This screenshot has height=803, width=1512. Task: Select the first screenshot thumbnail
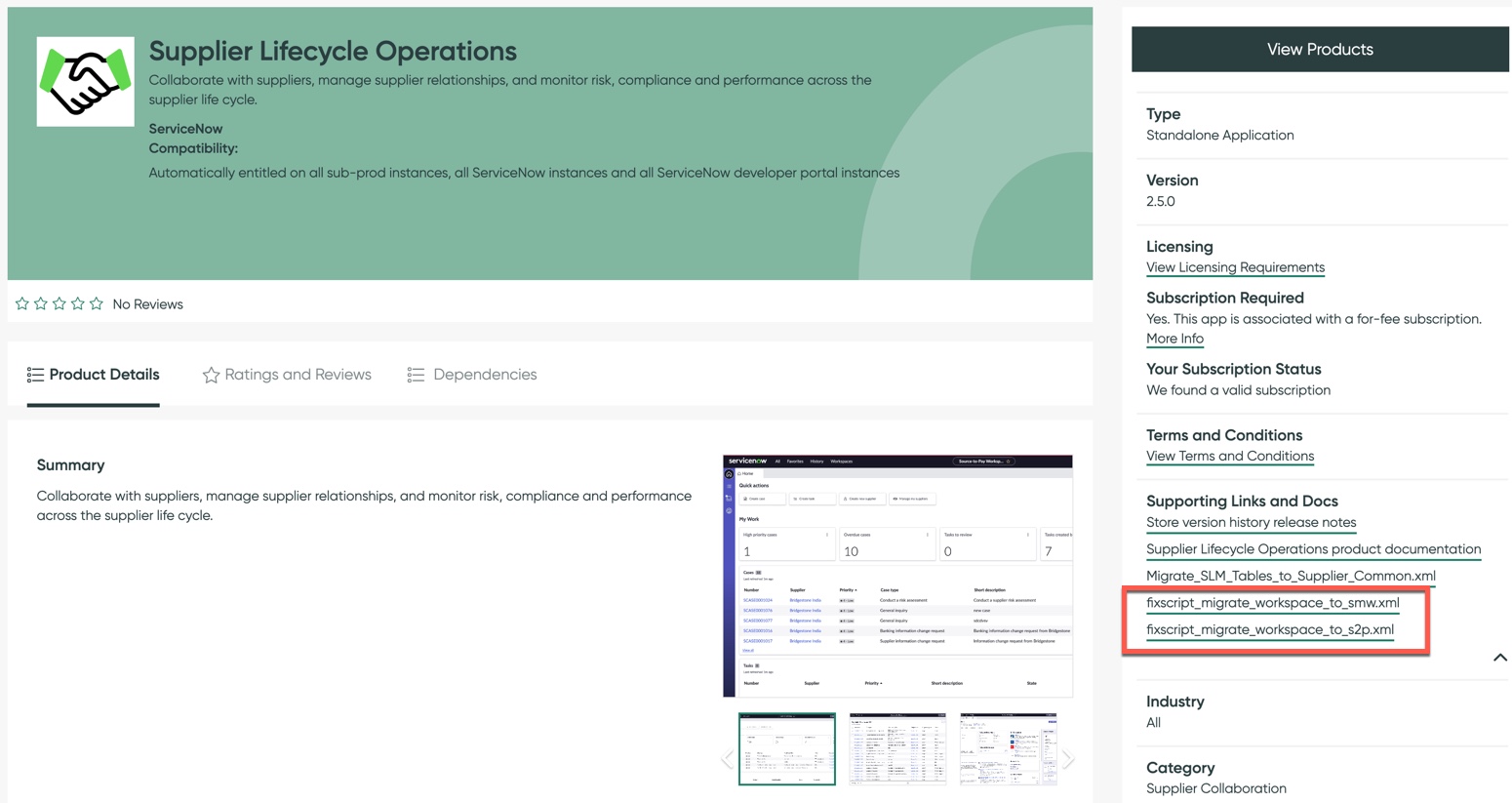787,748
